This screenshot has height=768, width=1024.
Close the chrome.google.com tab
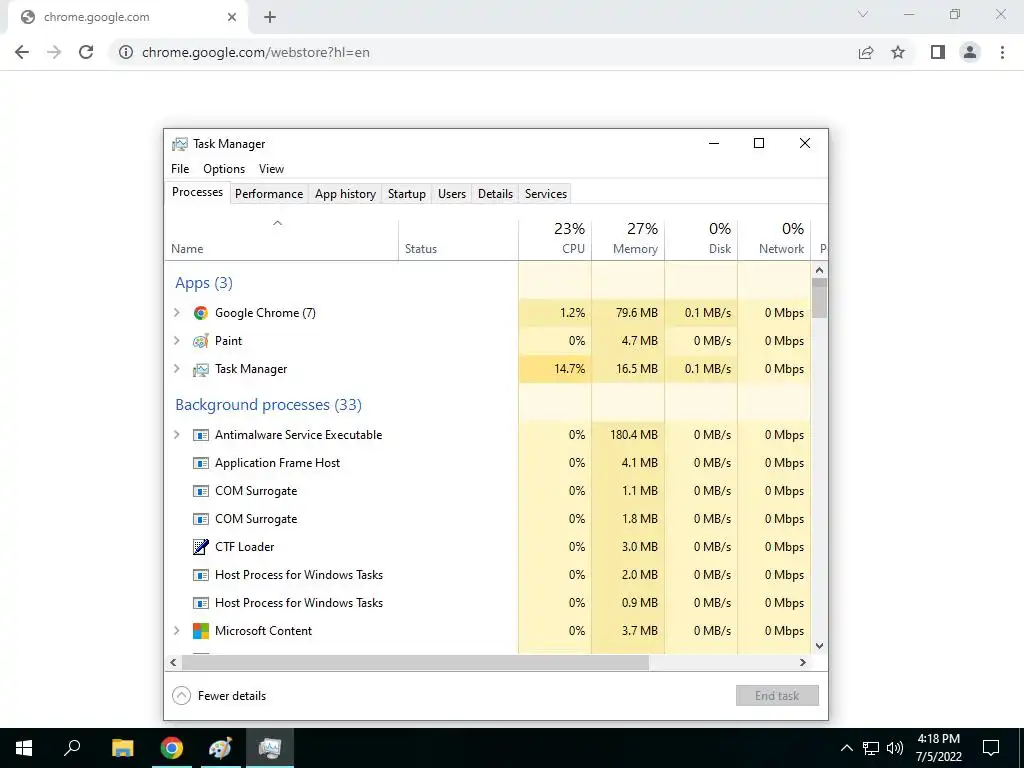click(232, 18)
